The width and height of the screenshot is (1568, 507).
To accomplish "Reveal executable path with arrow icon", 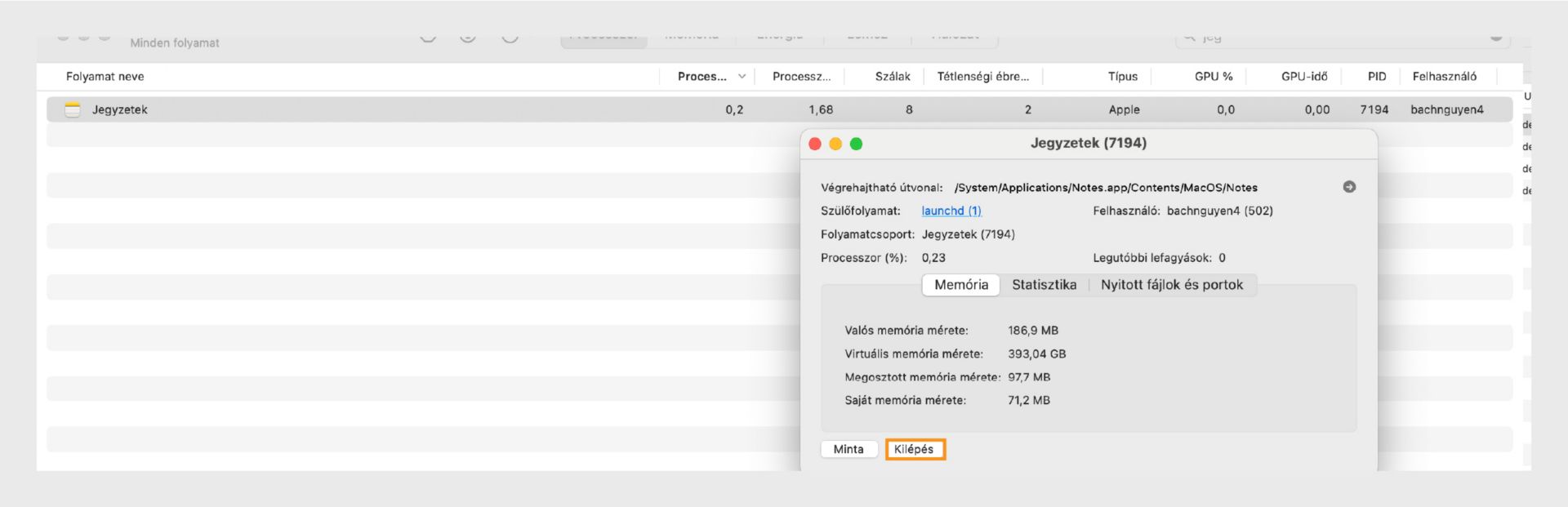I will coord(1349,187).
